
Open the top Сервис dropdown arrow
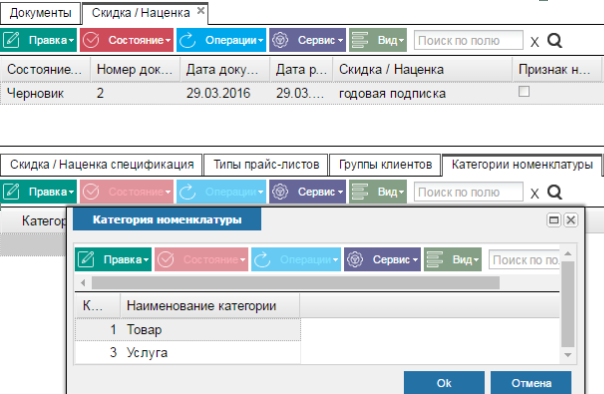click(340, 40)
